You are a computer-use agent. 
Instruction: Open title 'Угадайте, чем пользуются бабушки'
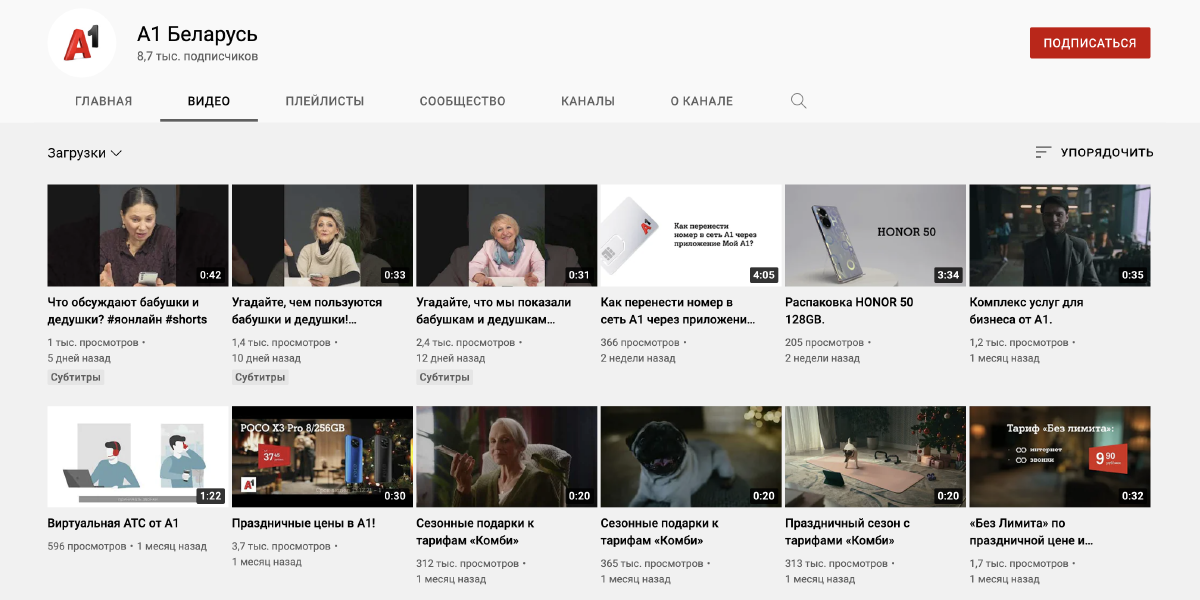coord(307,311)
